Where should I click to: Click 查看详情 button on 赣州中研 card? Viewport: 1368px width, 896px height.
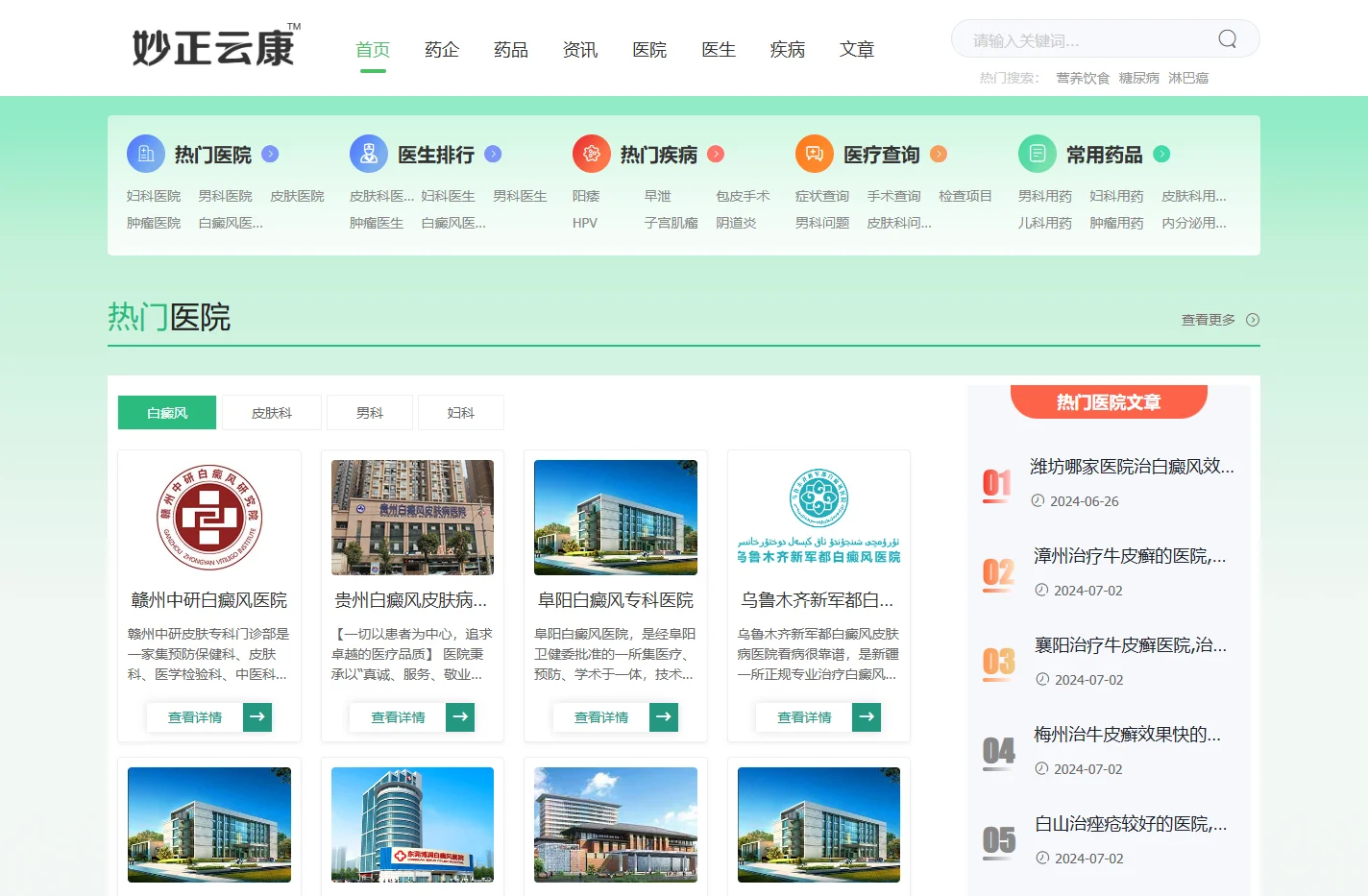point(195,716)
